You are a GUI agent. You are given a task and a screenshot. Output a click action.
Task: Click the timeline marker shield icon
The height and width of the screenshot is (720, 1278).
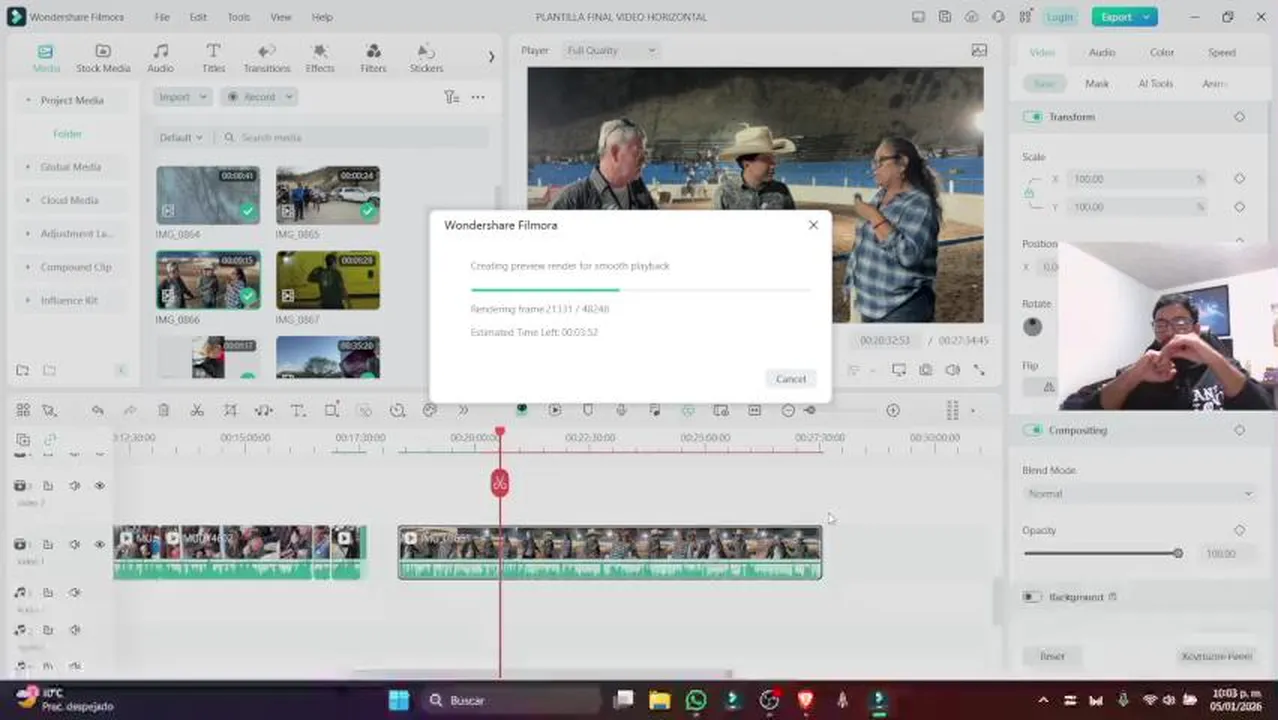coord(588,410)
